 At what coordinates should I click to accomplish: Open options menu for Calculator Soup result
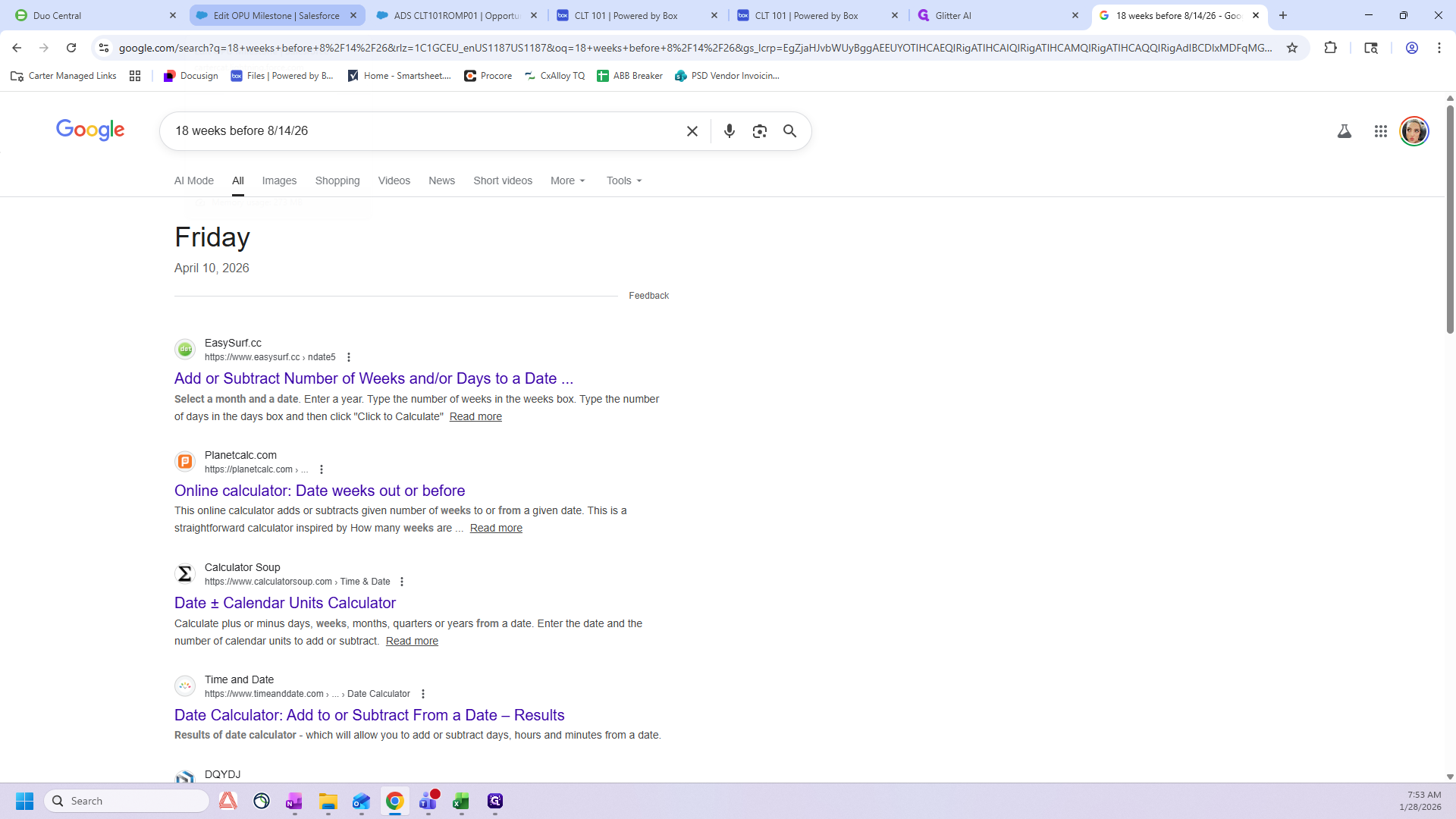point(402,582)
